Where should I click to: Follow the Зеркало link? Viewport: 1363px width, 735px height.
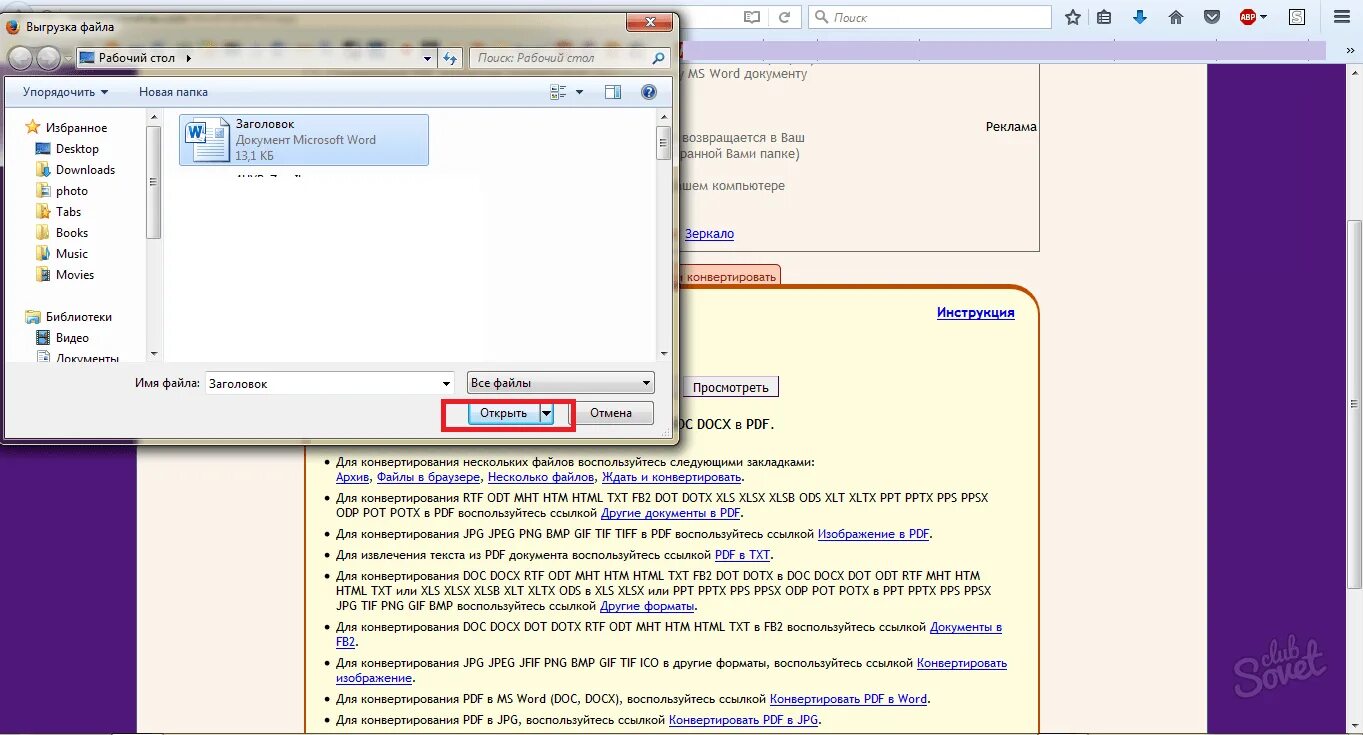click(709, 234)
